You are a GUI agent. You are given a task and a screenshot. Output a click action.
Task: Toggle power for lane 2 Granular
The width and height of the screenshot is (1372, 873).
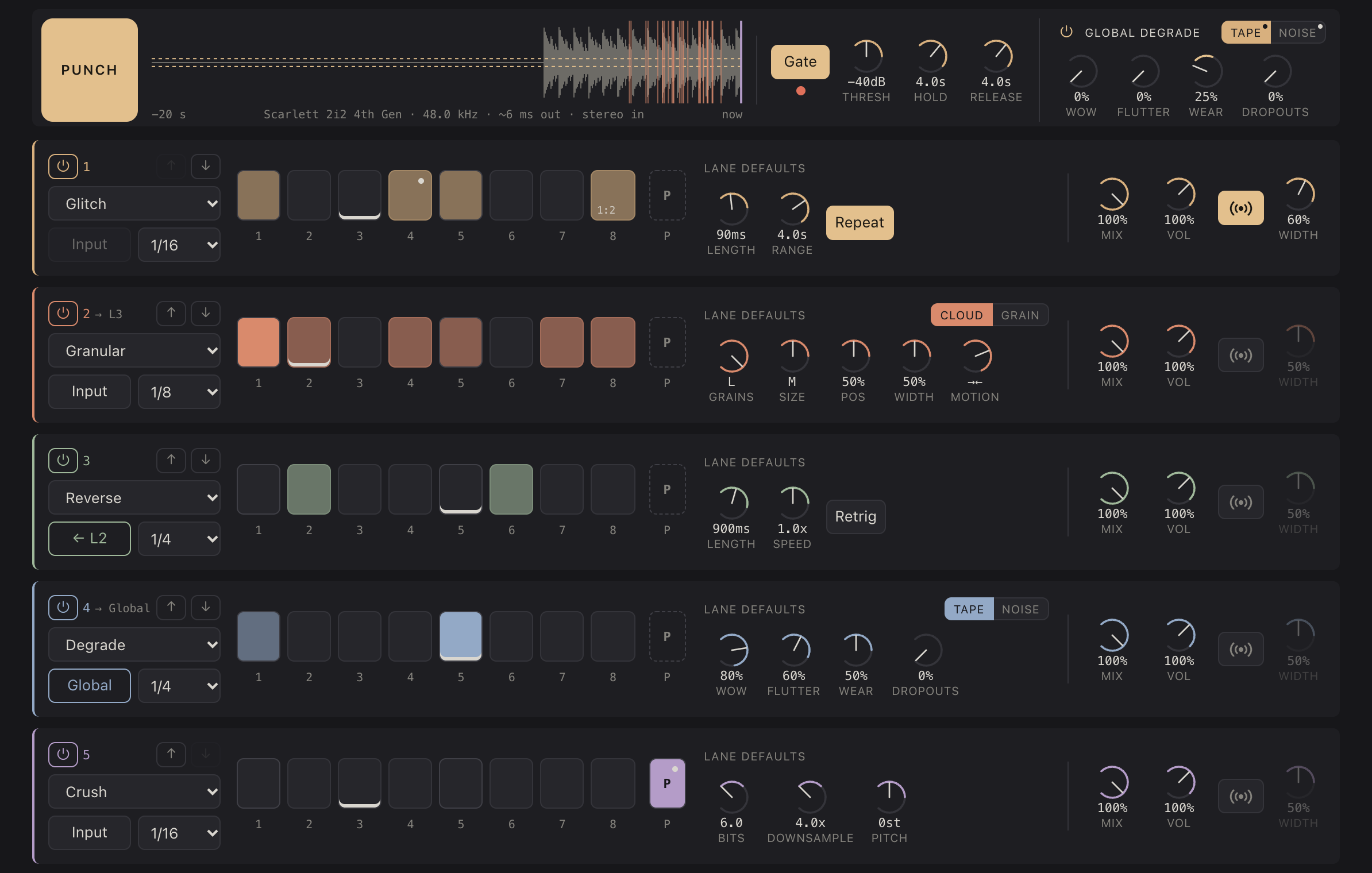[x=63, y=313]
